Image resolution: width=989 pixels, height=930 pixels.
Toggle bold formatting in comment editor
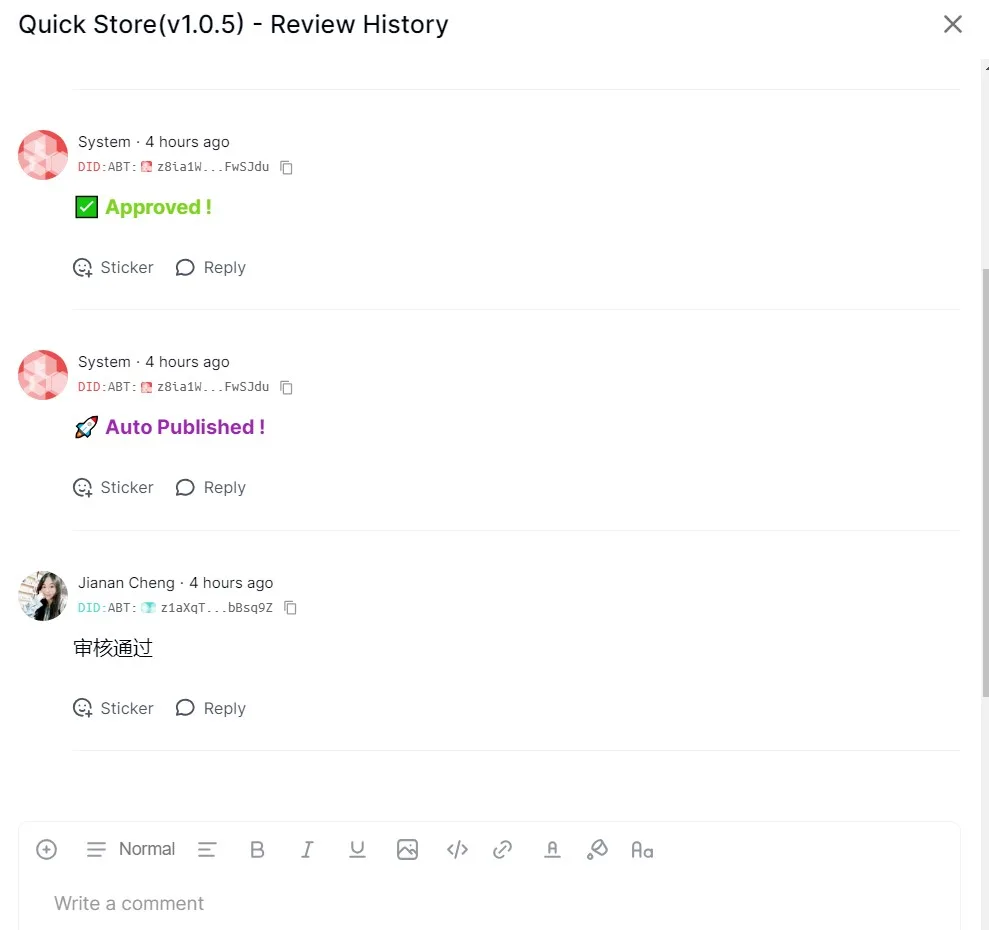(x=257, y=850)
